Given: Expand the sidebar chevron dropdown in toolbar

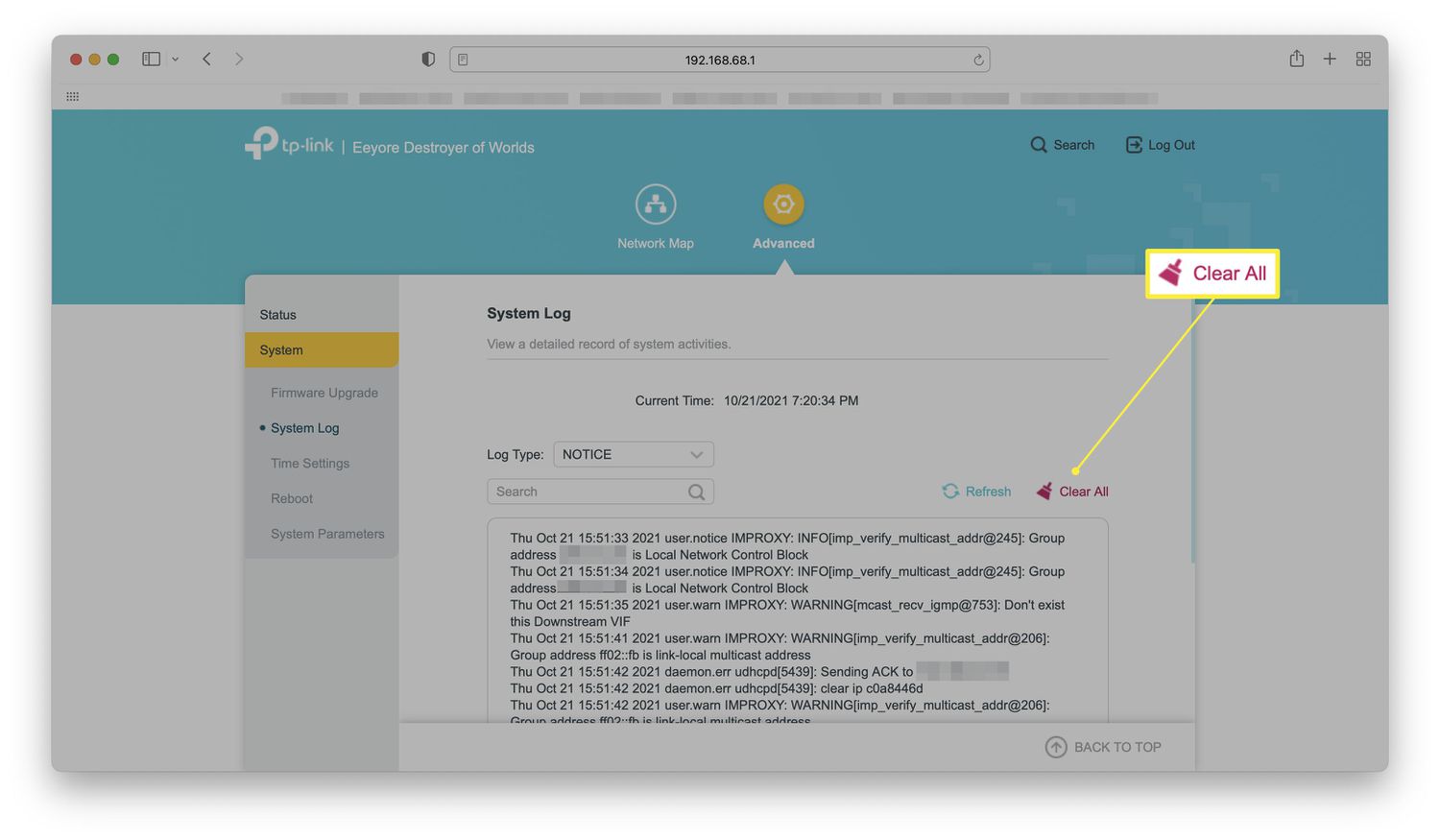Looking at the screenshot, I should (x=175, y=60).
